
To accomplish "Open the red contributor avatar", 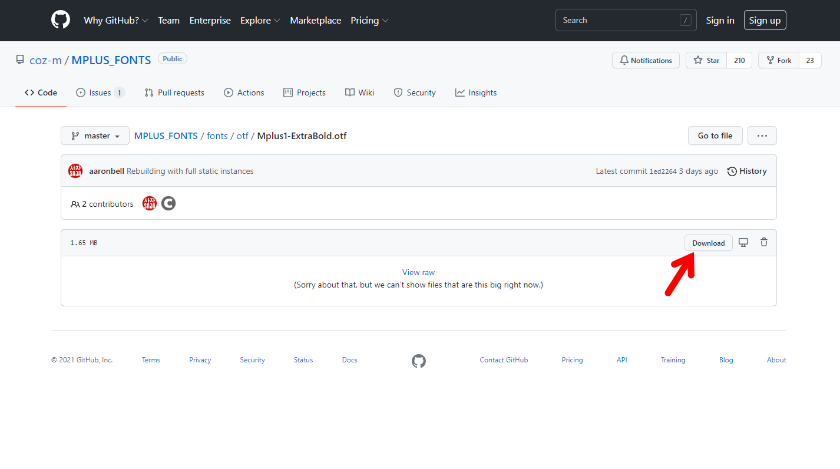I will pos(149,203).
